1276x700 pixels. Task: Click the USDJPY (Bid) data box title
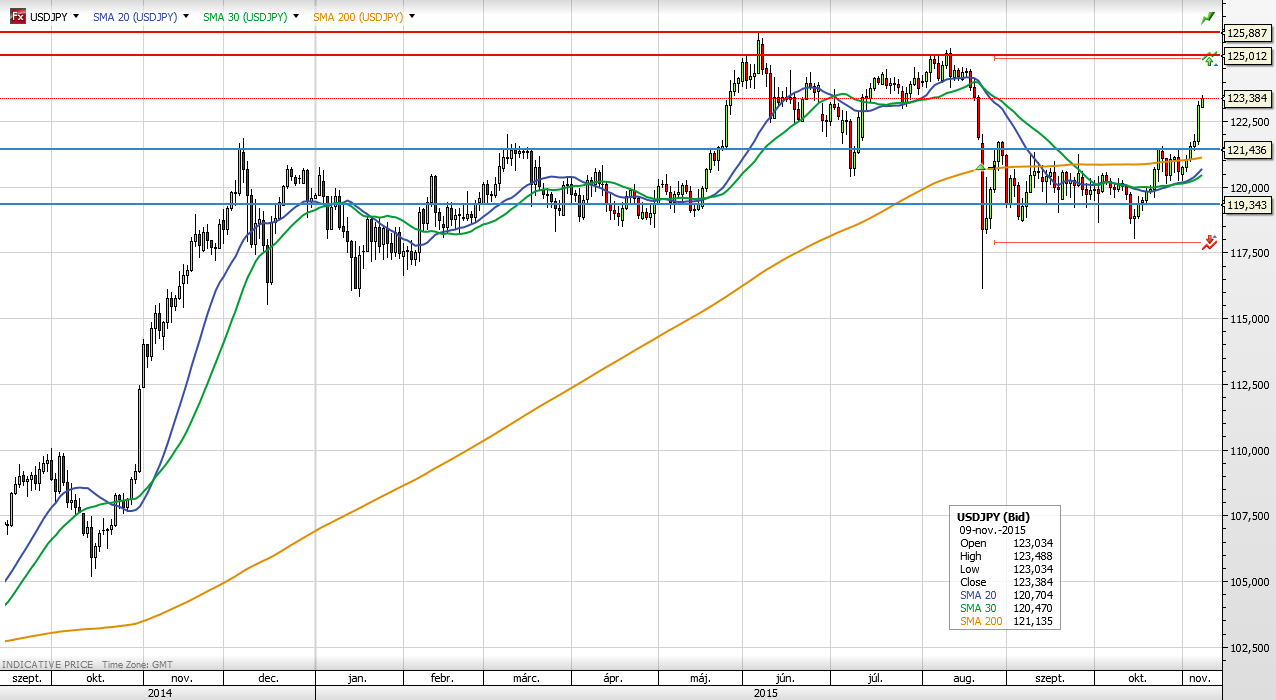tap(993, 517)
